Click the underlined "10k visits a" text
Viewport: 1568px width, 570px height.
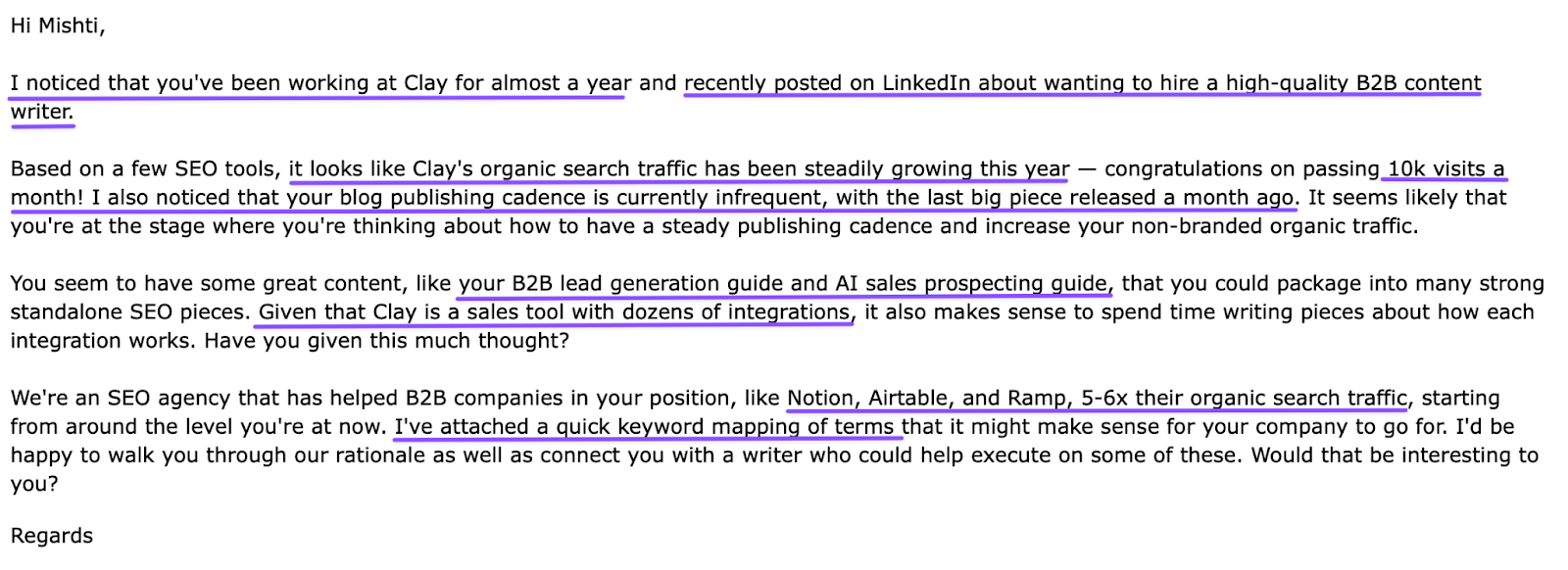coord(1445,168)
